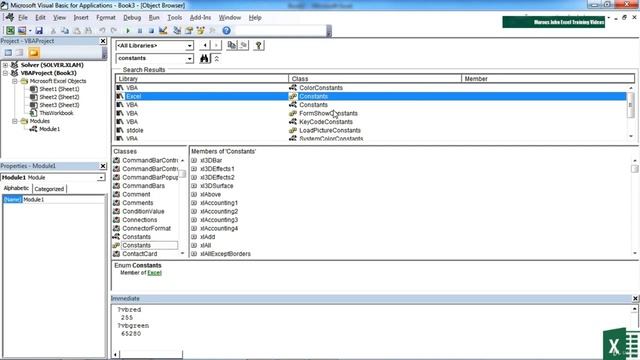The width and height of the screenshot is (640, 360).
Task: Switch to the Categorized properties tab
Action: (49, 189)
